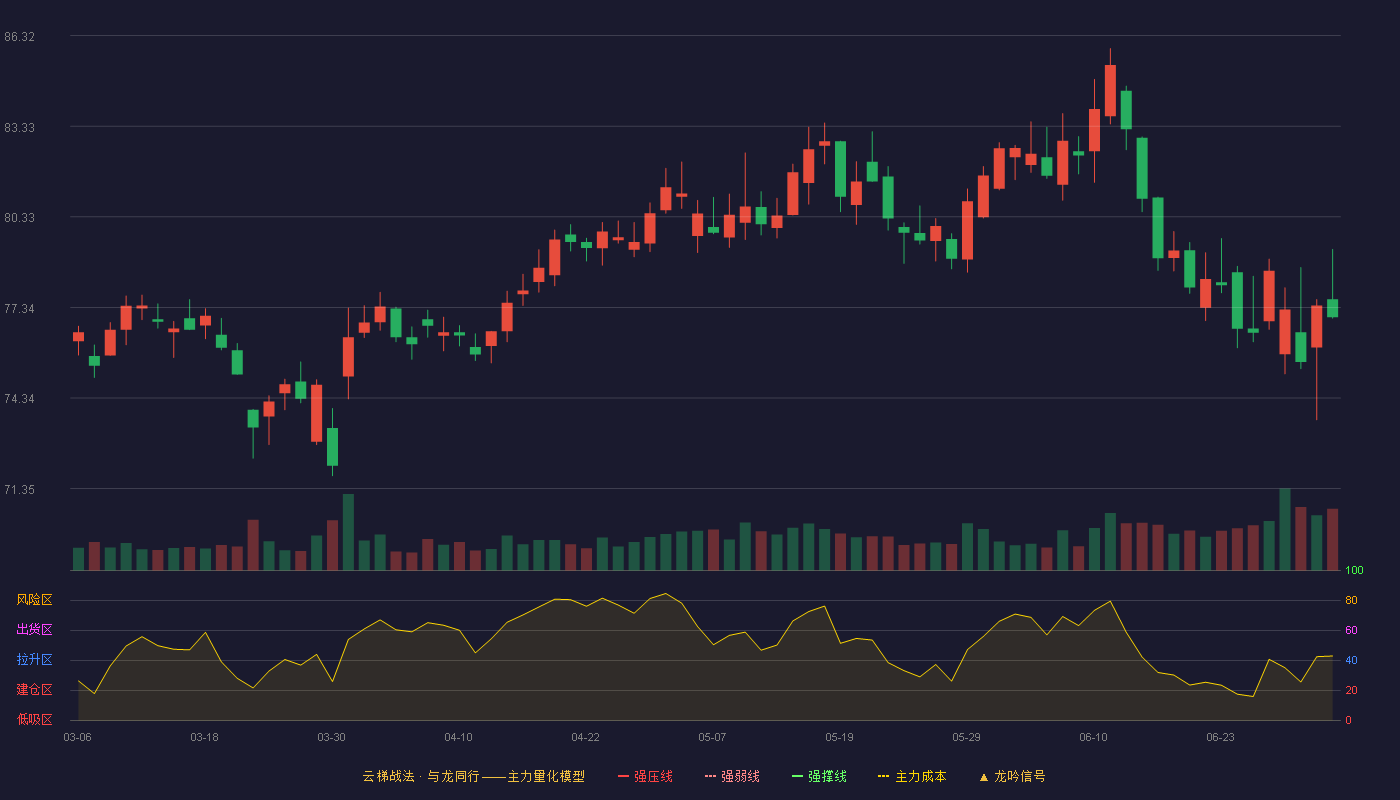The image size is (1400, 800).
Task: Click the red 20 indicator scale value
Action: 1351,691
